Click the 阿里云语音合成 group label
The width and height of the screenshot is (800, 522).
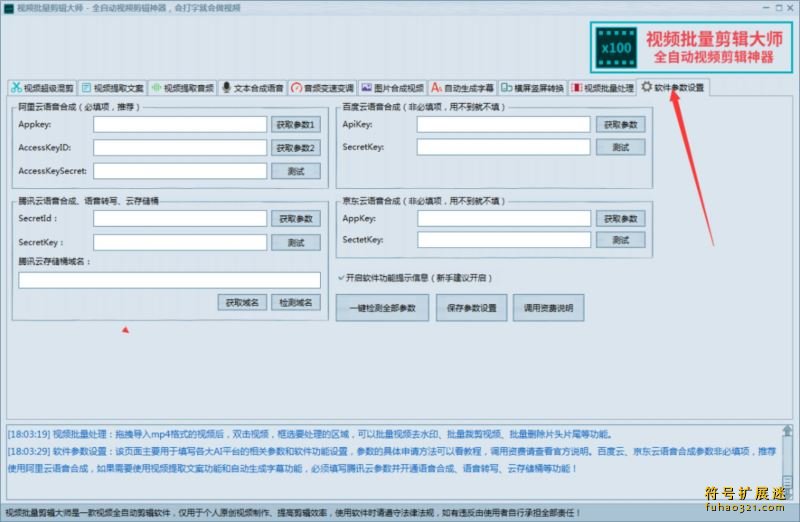tap(79, 107)
